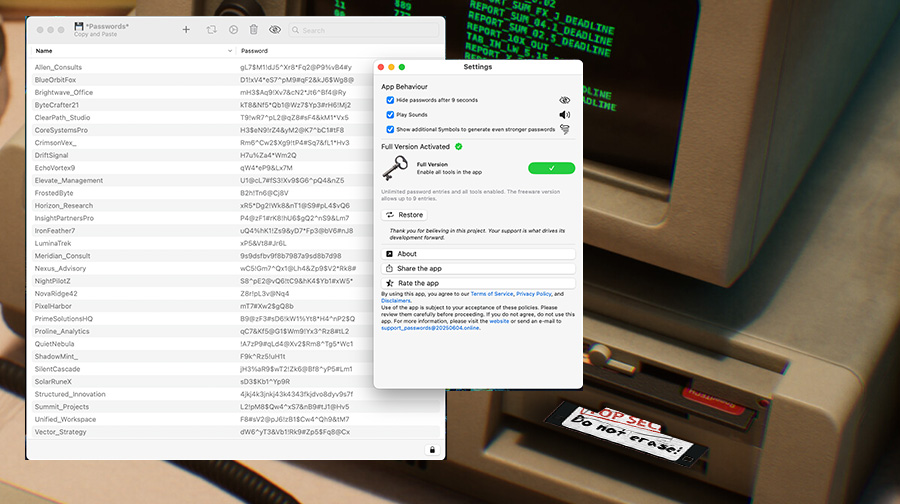Open the Privacy Policy link
Viewport: 900px width, 504px height.
[x=534, y=294]
